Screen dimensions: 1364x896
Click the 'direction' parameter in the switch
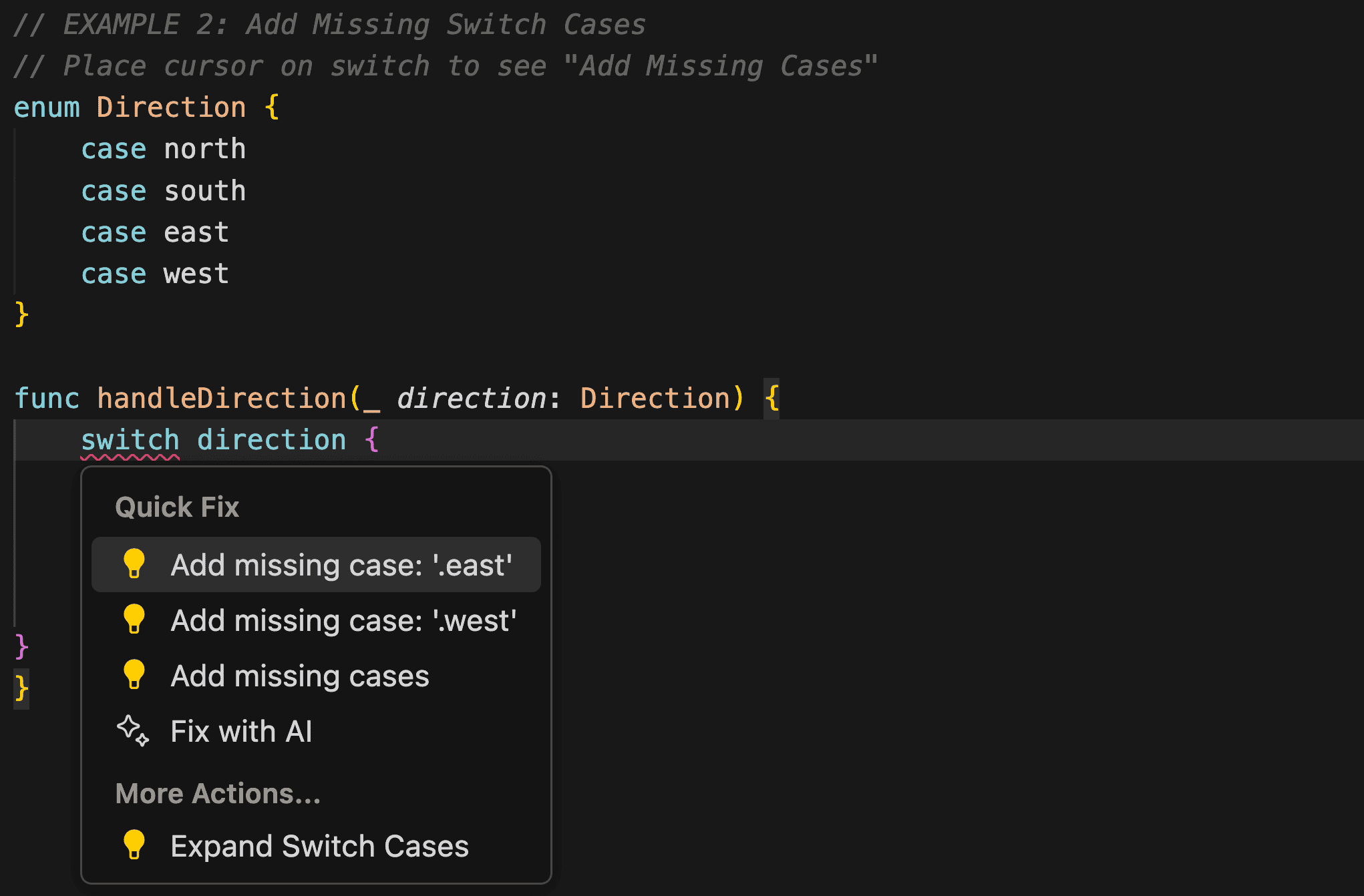point(271,439)
